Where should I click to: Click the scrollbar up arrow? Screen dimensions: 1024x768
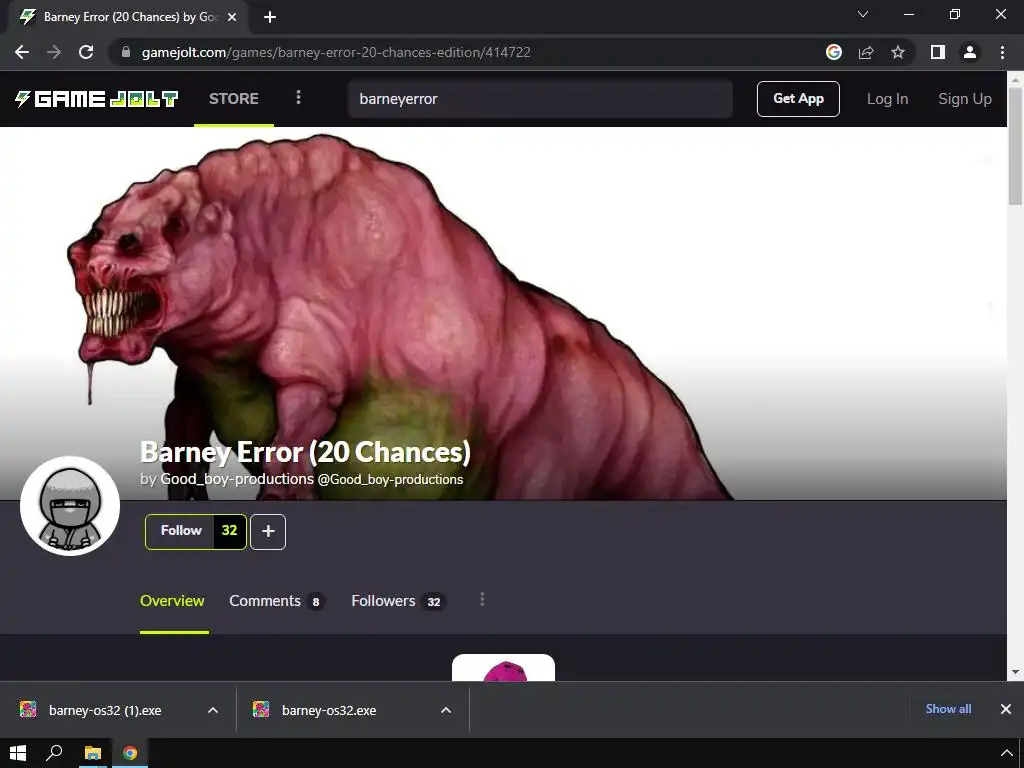click(1016, 78)
